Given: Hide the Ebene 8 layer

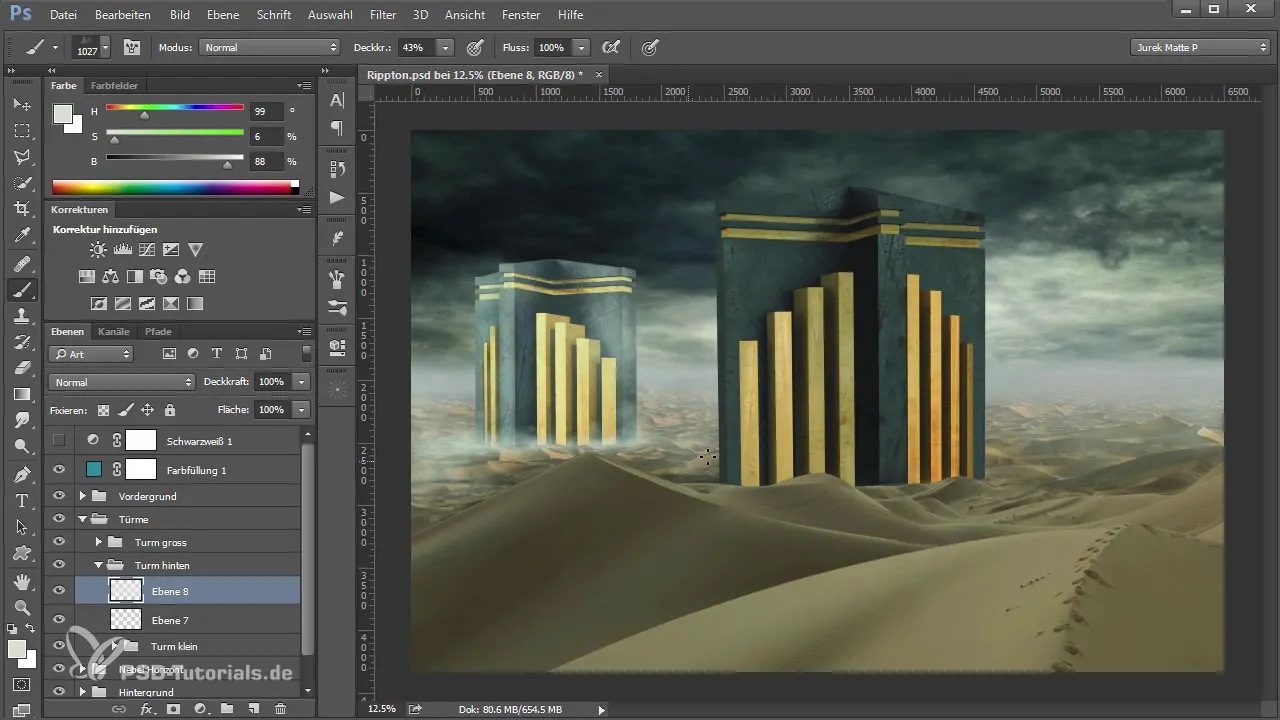Looking at the screenshot, I should 59,591.
